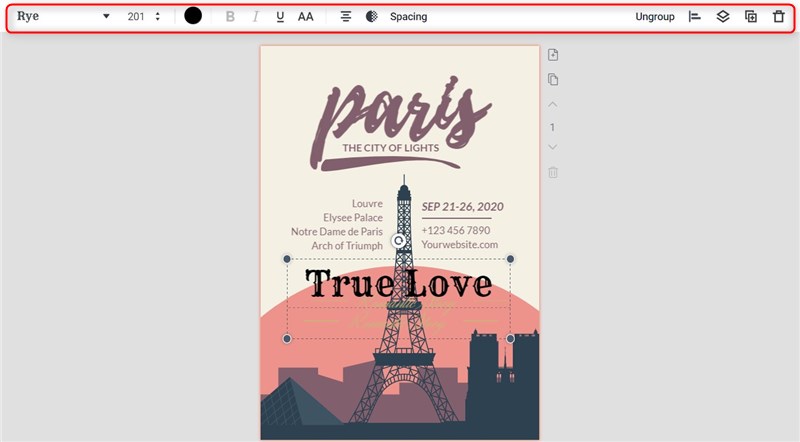Click the Ungroup button
Viewport: 800px width, 442px height.
(655, 17)
